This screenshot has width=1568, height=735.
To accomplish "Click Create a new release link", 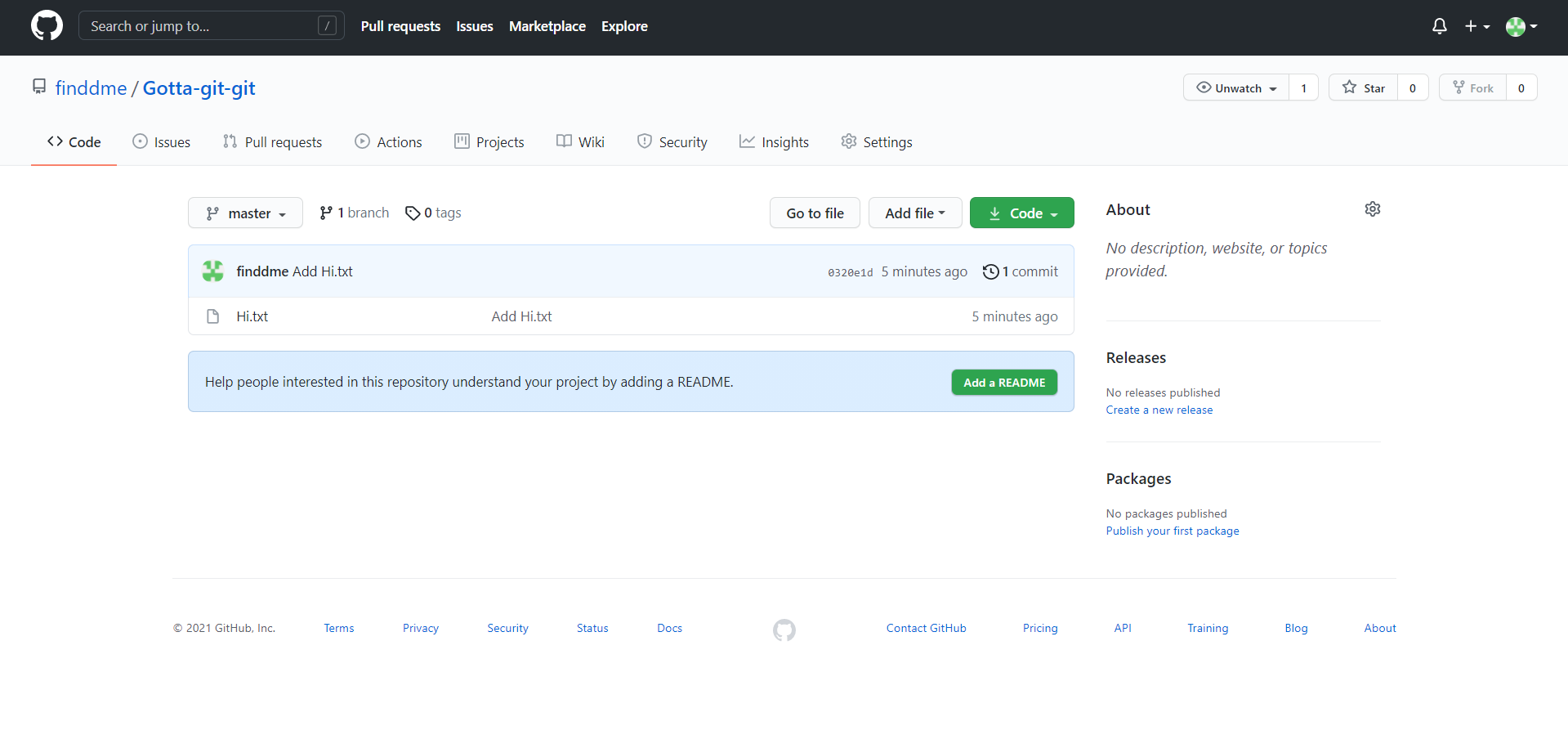I will pyautogui.click(x=1159, y=410).
